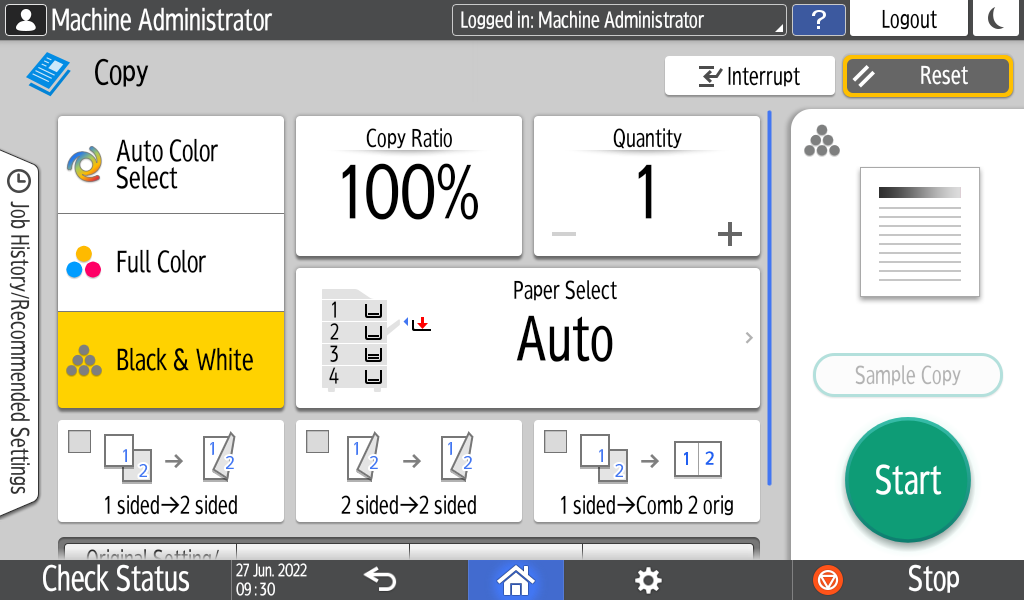
Task: Check the 1 sided→Comb 2 orig option
Action: pos(556,442)
